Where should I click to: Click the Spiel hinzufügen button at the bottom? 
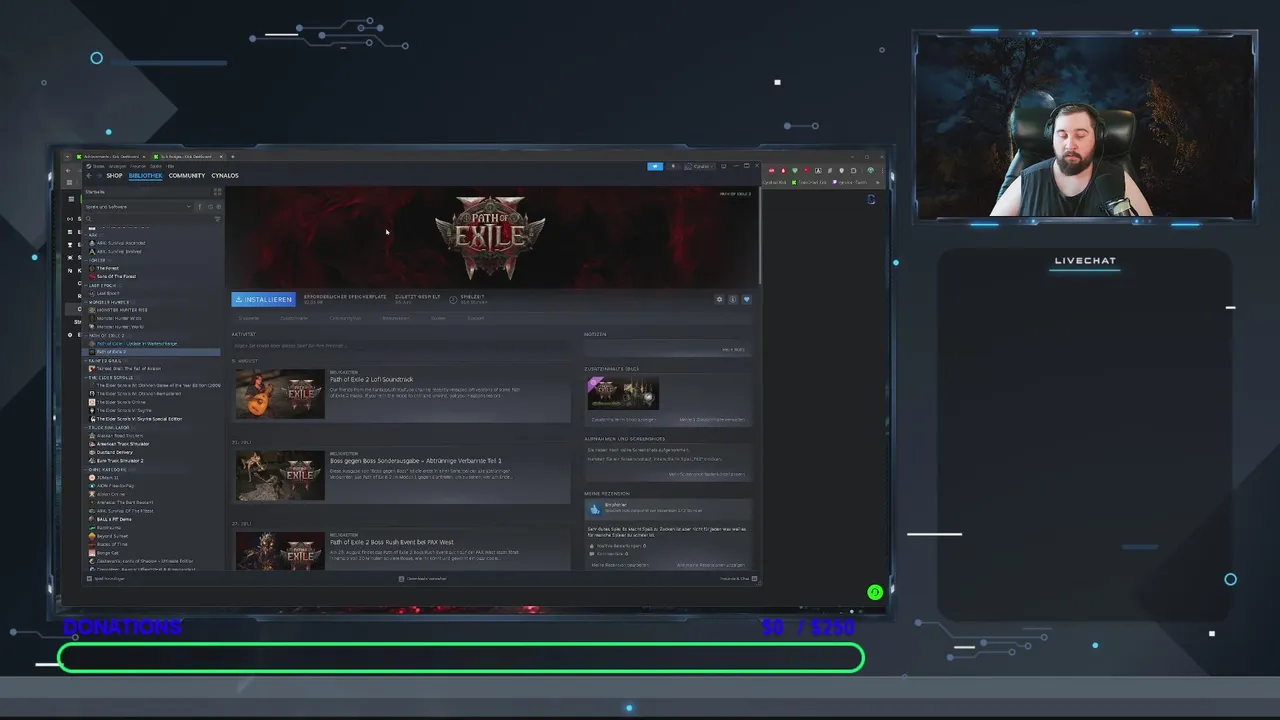pyautogui.click(x=106, y=579)
